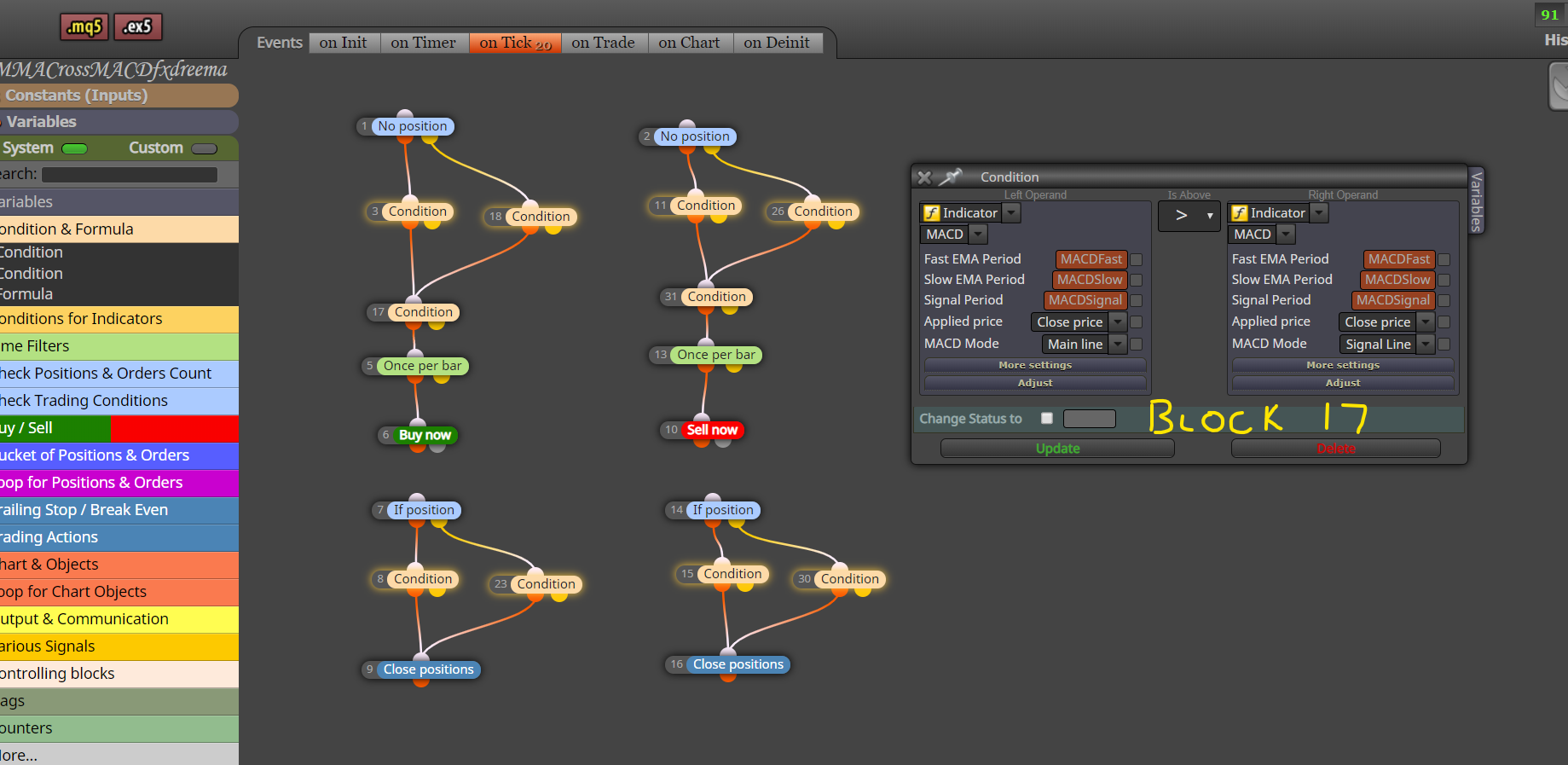Toggle the Custom variables switch
Screen dimensions: 1568x765
205,148
